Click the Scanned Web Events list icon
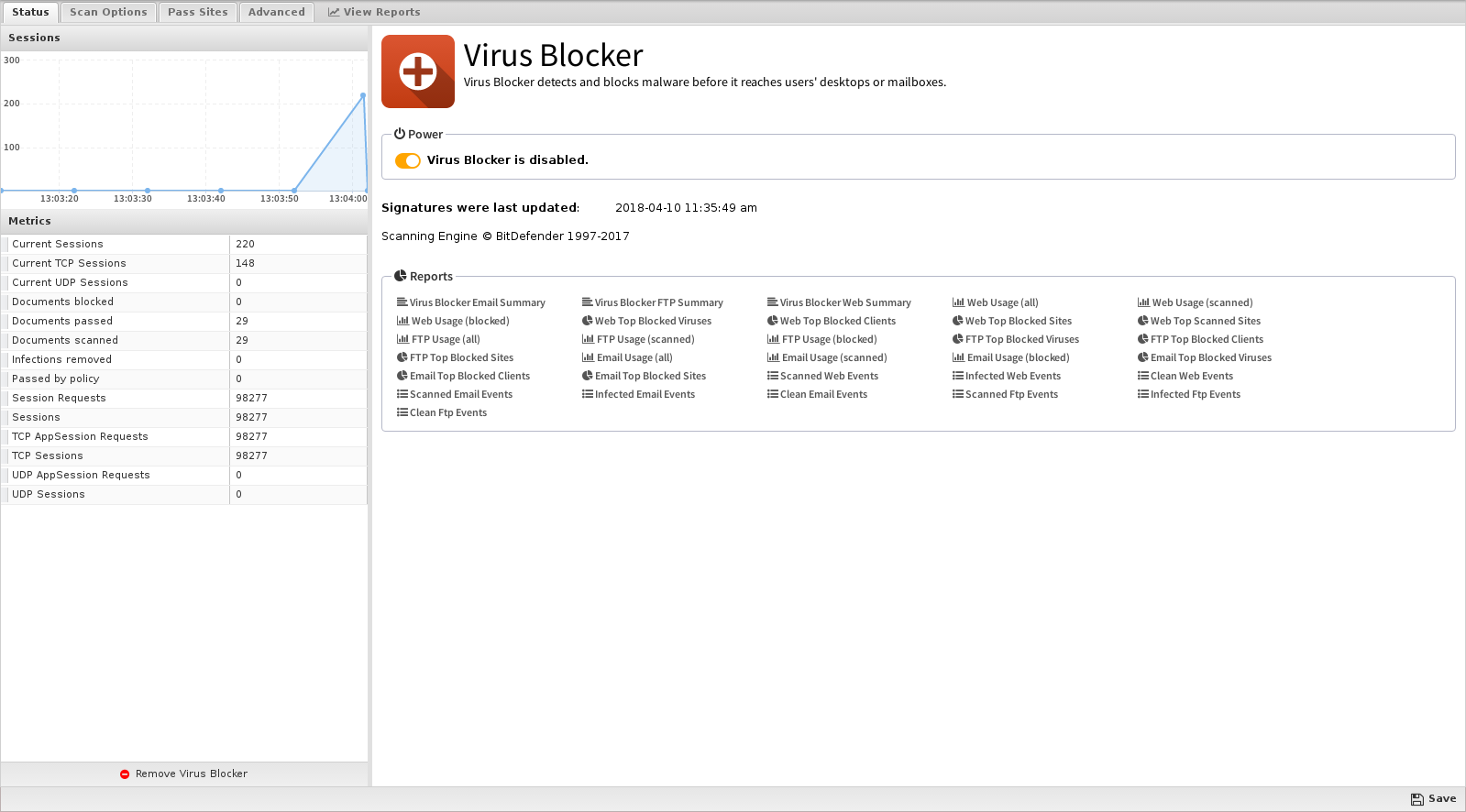1466x812 pixels. (x=773, y=376)
